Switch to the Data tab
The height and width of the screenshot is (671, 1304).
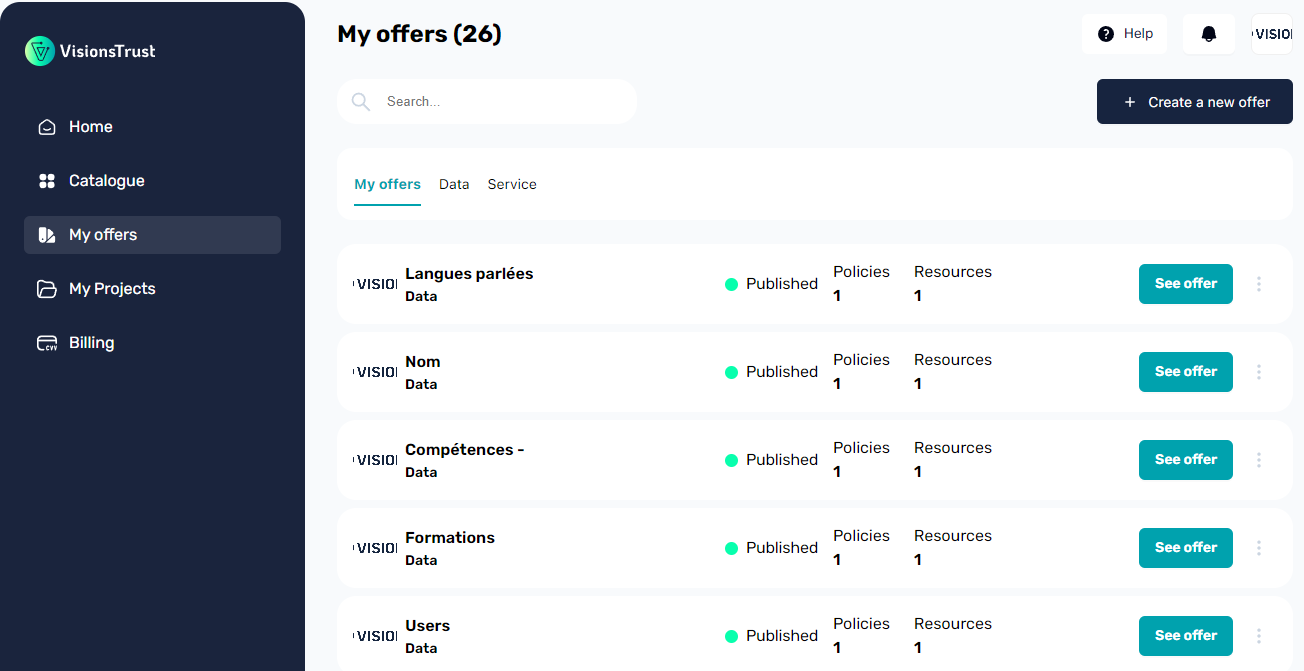click(x=454, y=184)
